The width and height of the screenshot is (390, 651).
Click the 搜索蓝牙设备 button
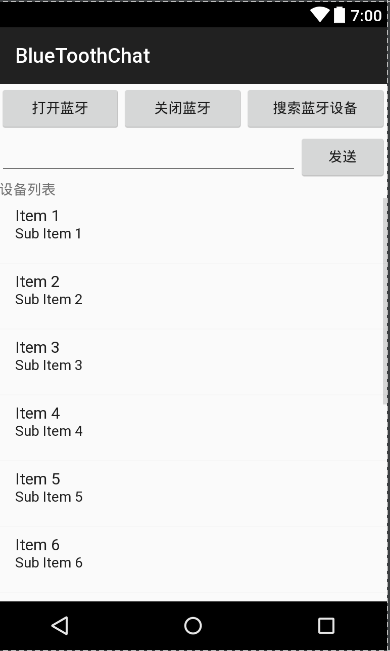tap(316, 109)
